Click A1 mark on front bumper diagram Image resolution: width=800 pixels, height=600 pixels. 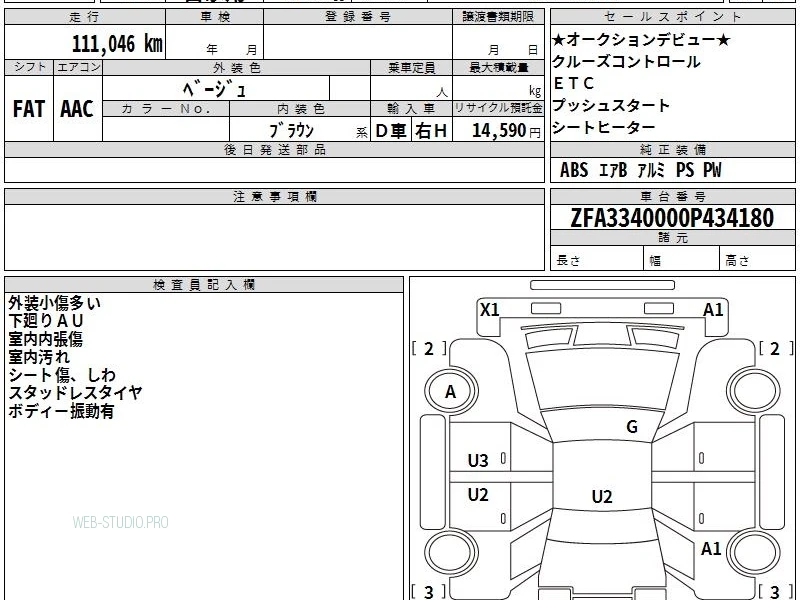point(713,310)
